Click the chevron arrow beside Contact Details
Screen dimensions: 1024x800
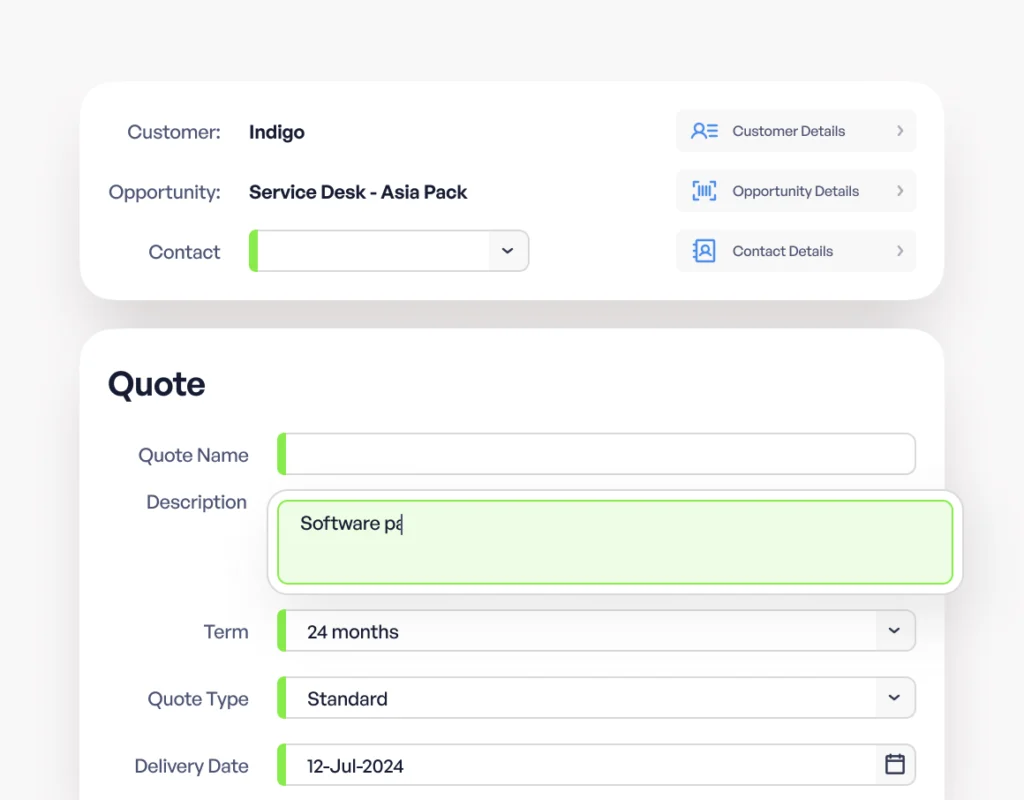(900, 251)
